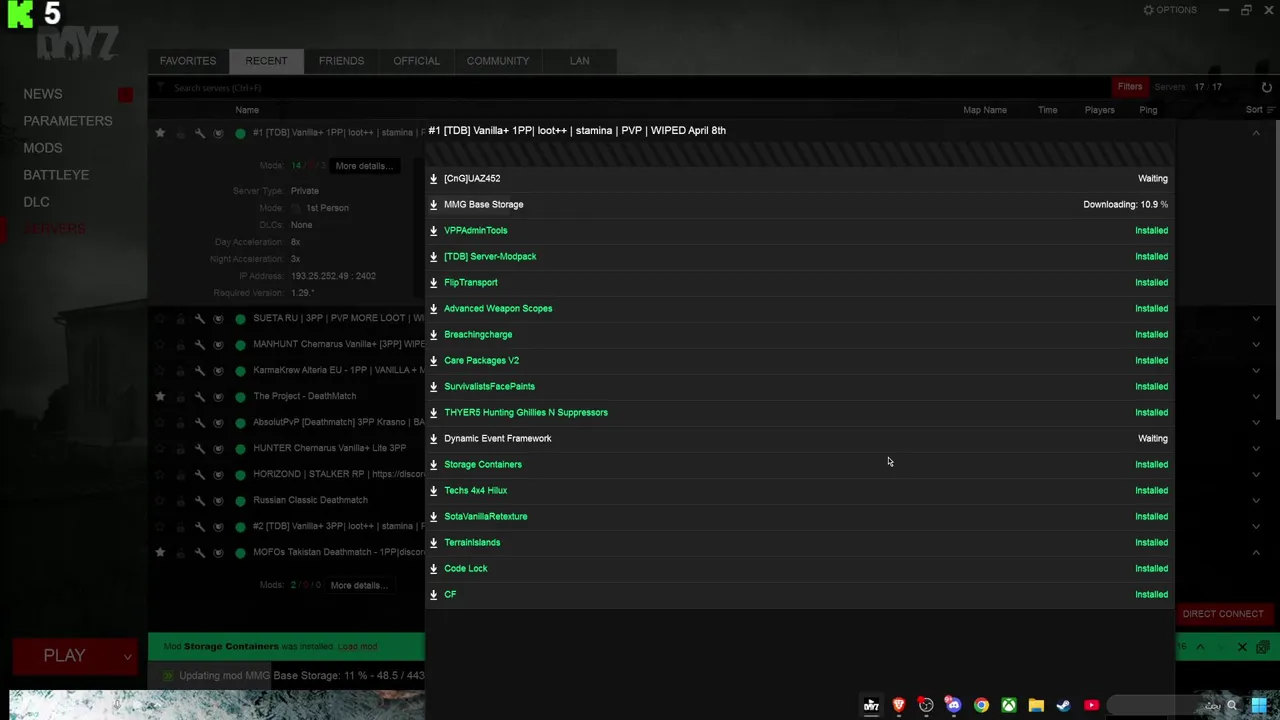
Task: Click the server list vertical scrollbar
Action: (x=1276, y=270)
